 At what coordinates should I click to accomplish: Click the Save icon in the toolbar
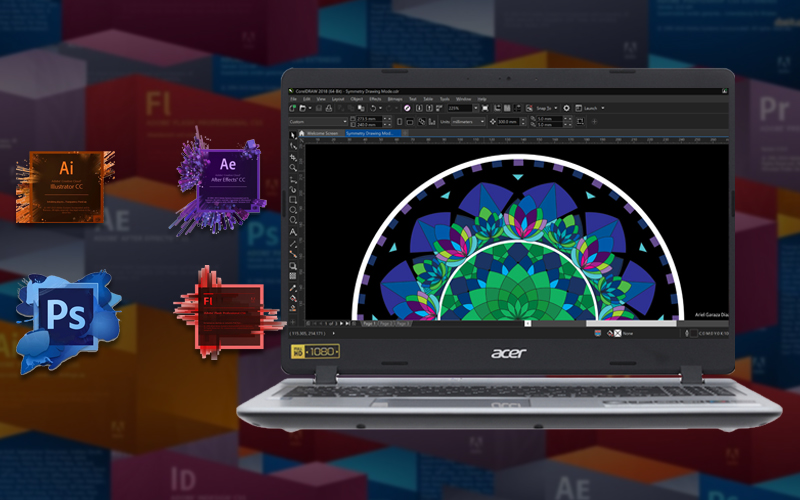point(319,108)
